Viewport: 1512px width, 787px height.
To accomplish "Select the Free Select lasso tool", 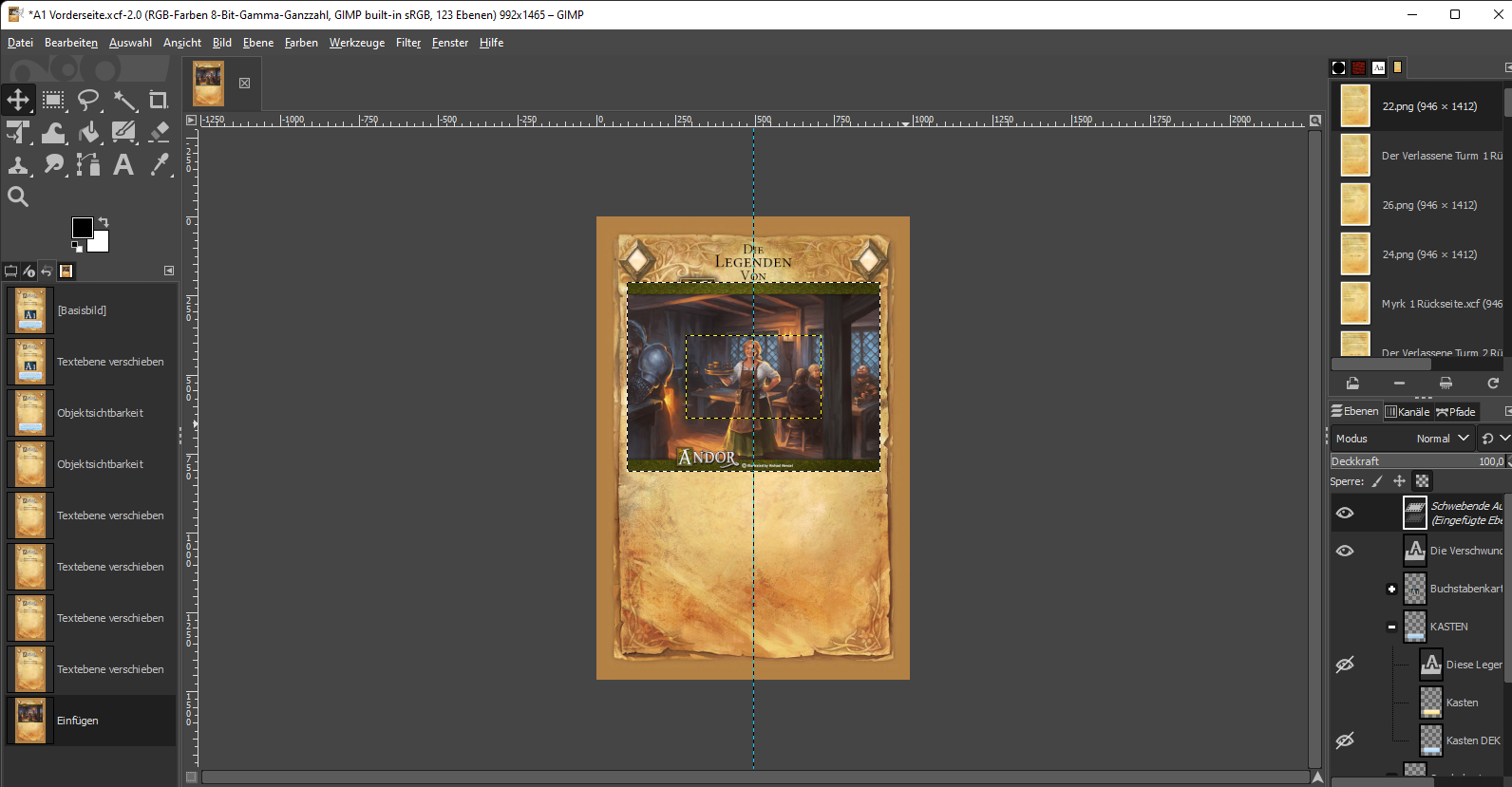I will pos(88,100).
